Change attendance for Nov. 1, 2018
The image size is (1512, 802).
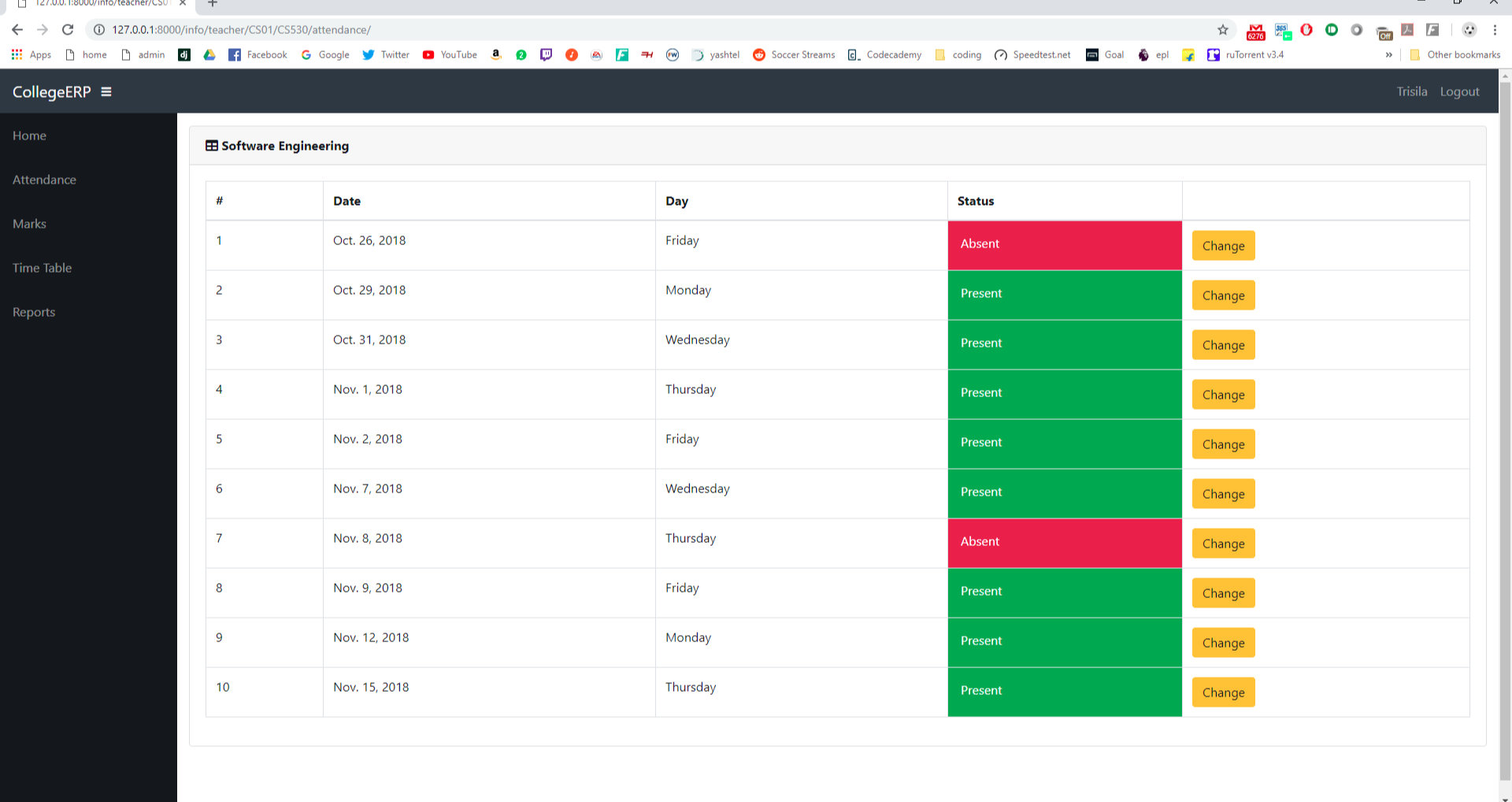pyautogui.click(x=1223, y=395)
